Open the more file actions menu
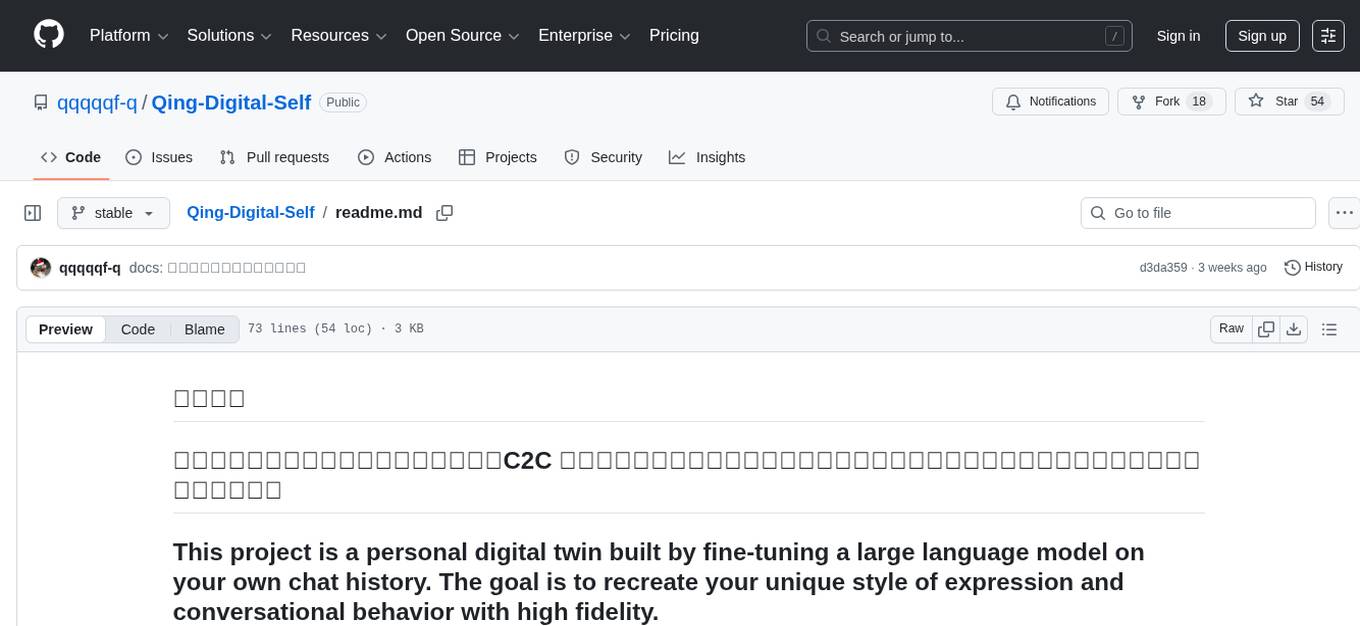This screenshot has height=626, width=1360. click(1344, 213)
